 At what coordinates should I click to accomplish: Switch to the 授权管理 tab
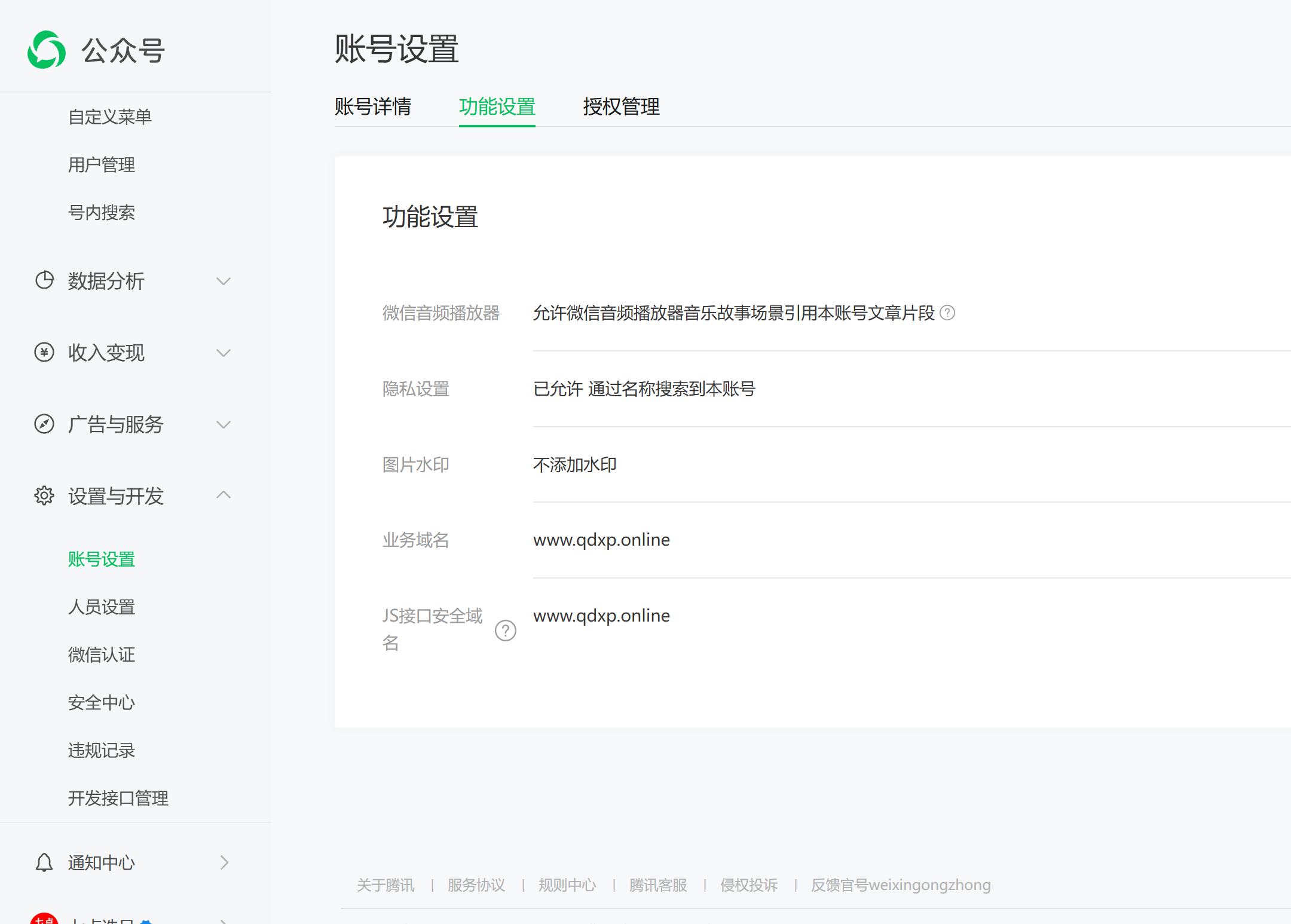[621, 107]
